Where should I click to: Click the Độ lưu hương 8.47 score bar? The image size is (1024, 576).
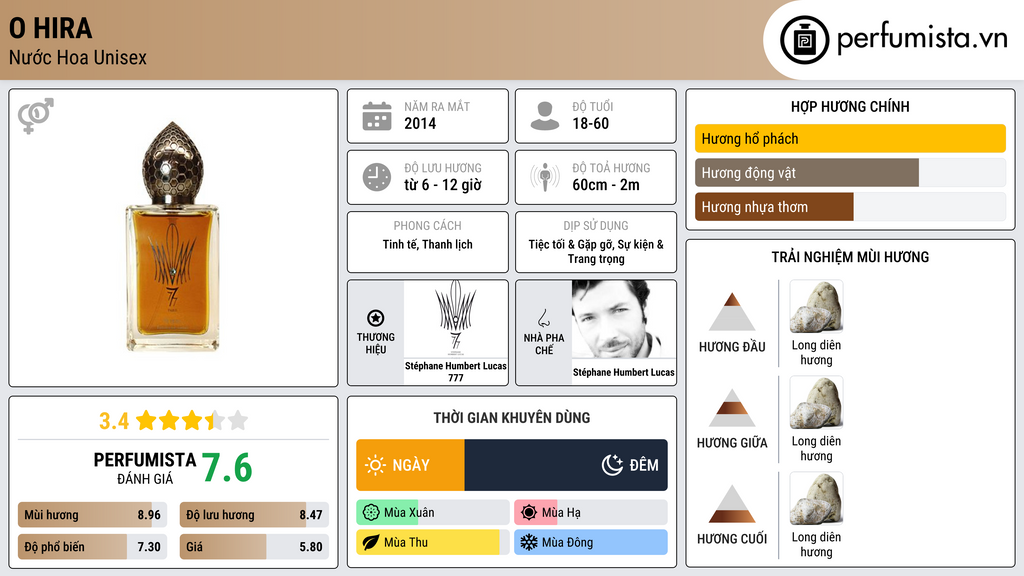(254, 515)
